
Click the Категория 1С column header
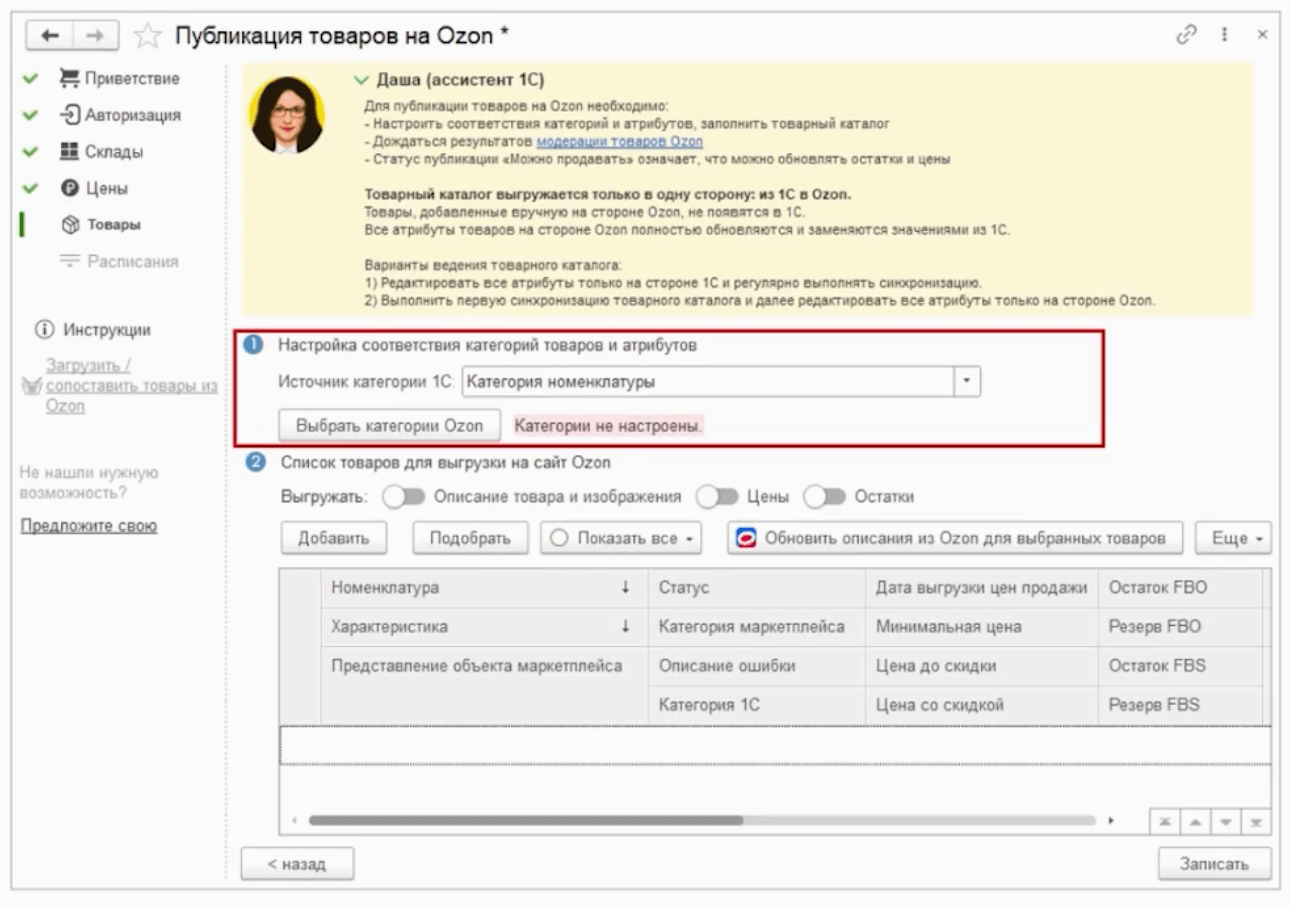(x=756, y=705)
